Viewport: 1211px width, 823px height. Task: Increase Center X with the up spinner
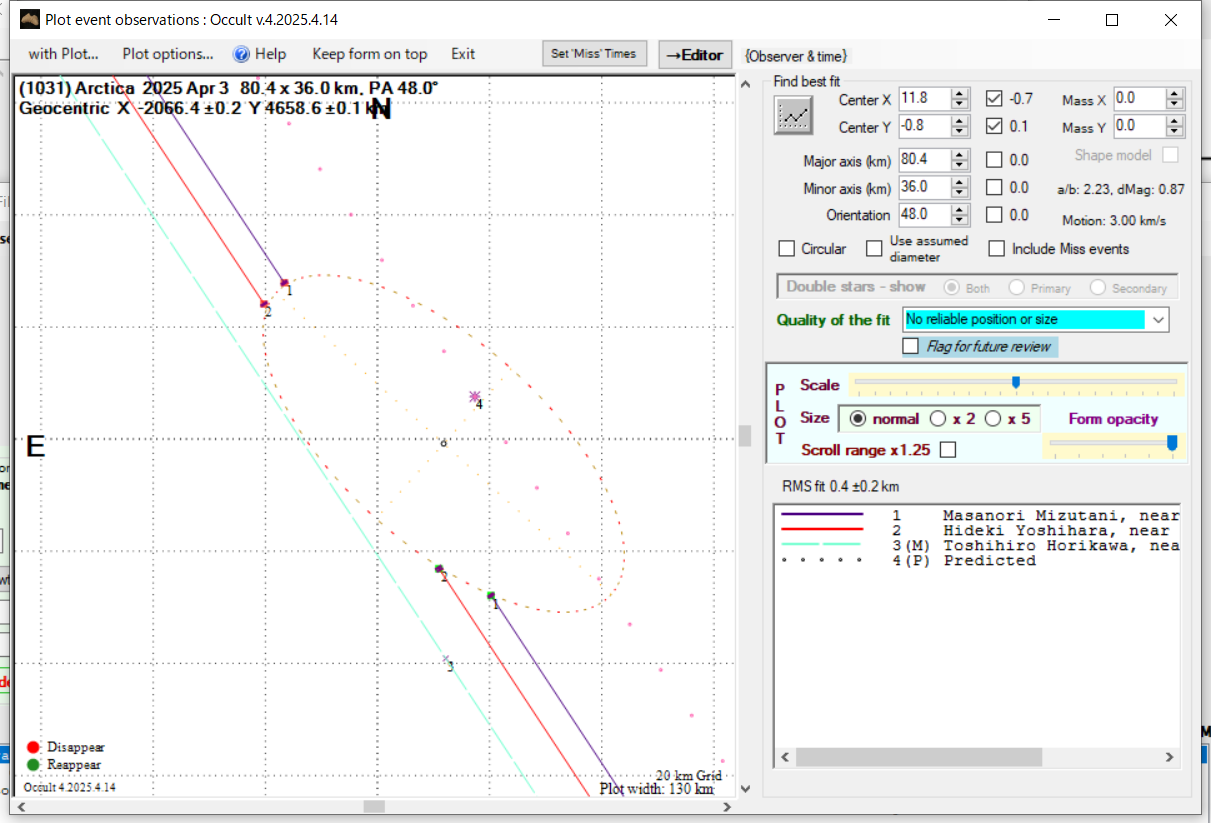960,94
